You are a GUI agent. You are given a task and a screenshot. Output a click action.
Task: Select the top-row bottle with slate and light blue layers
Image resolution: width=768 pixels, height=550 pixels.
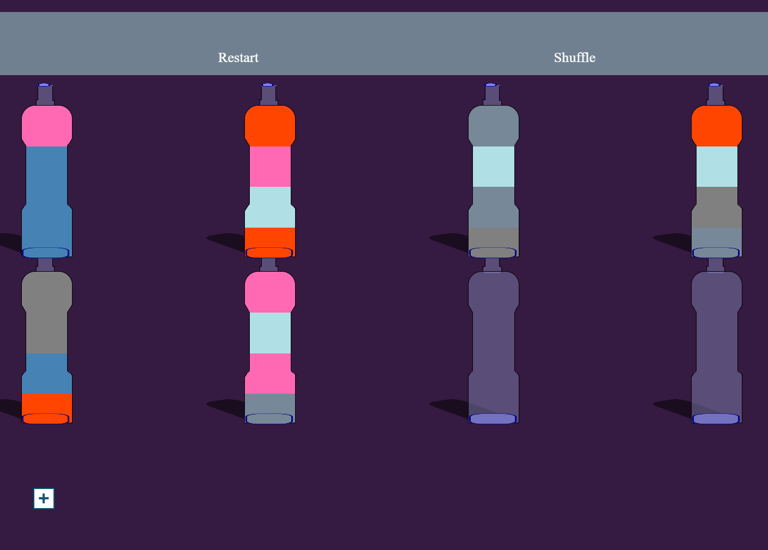(493, 170)
